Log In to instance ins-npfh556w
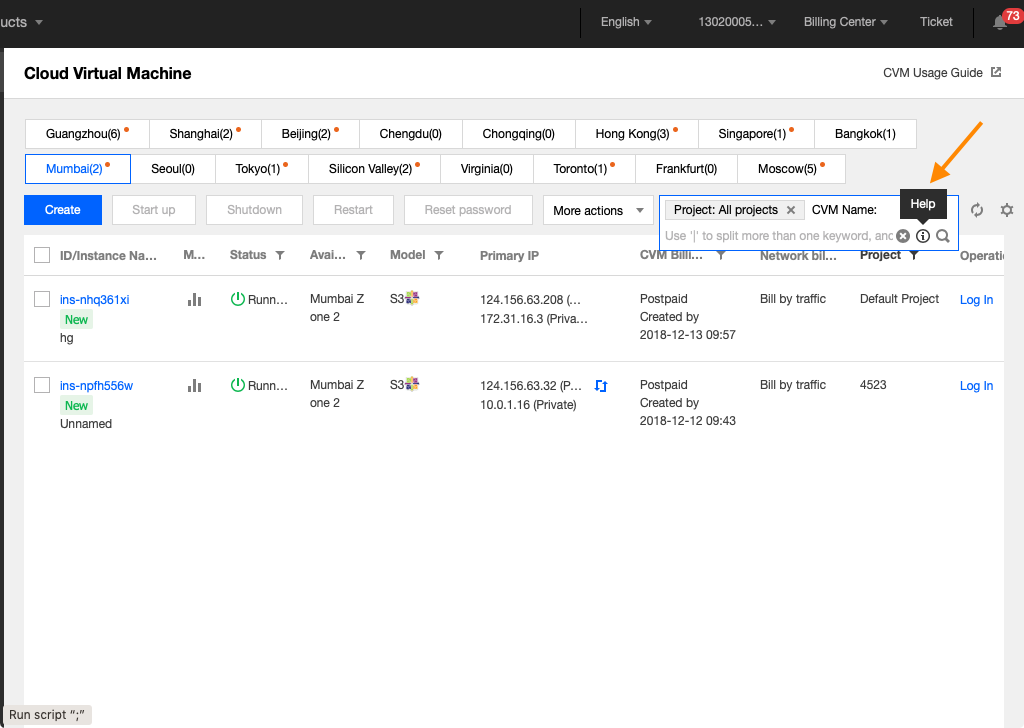The width and height of the screenshot is (1024, 728). click(x=976, y=386)
